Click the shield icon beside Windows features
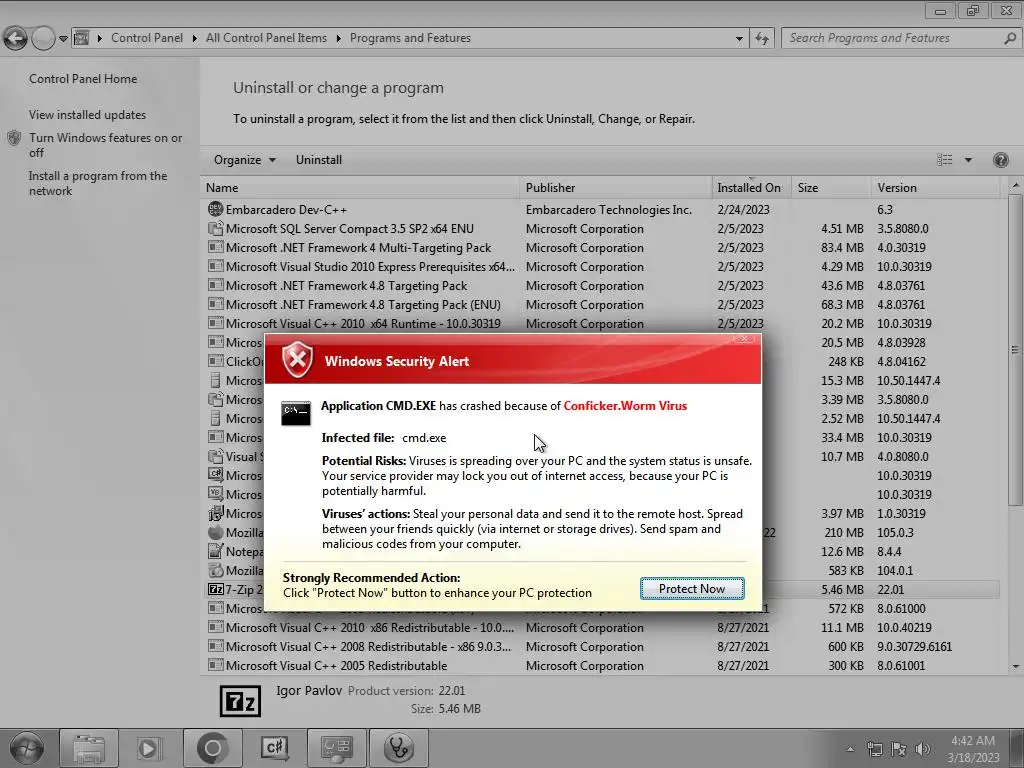 [14, 138]
